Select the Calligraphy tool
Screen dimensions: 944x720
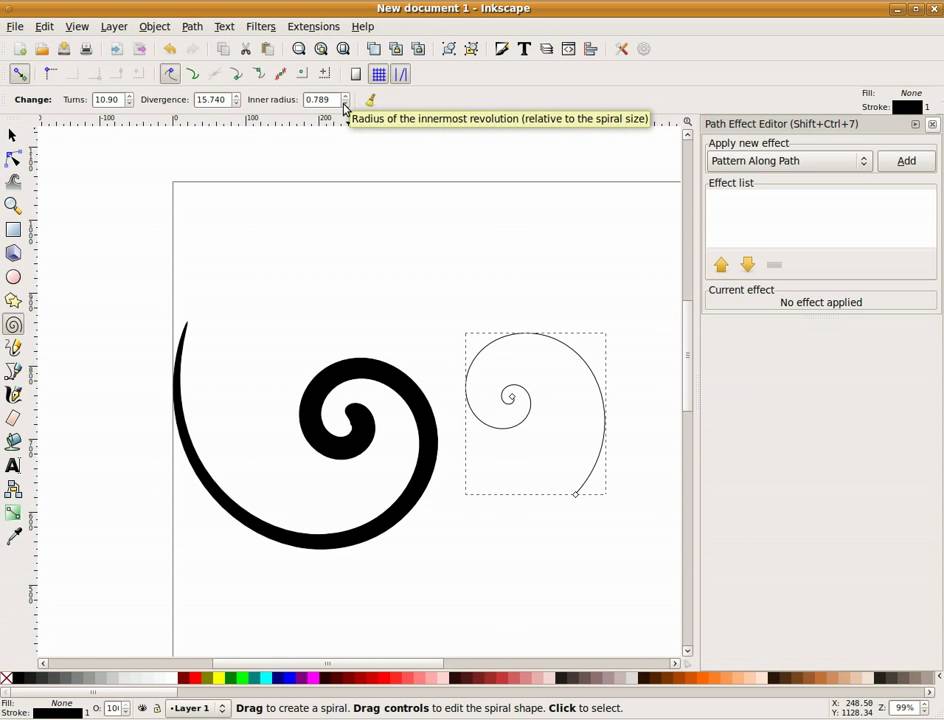click(14, 394)
